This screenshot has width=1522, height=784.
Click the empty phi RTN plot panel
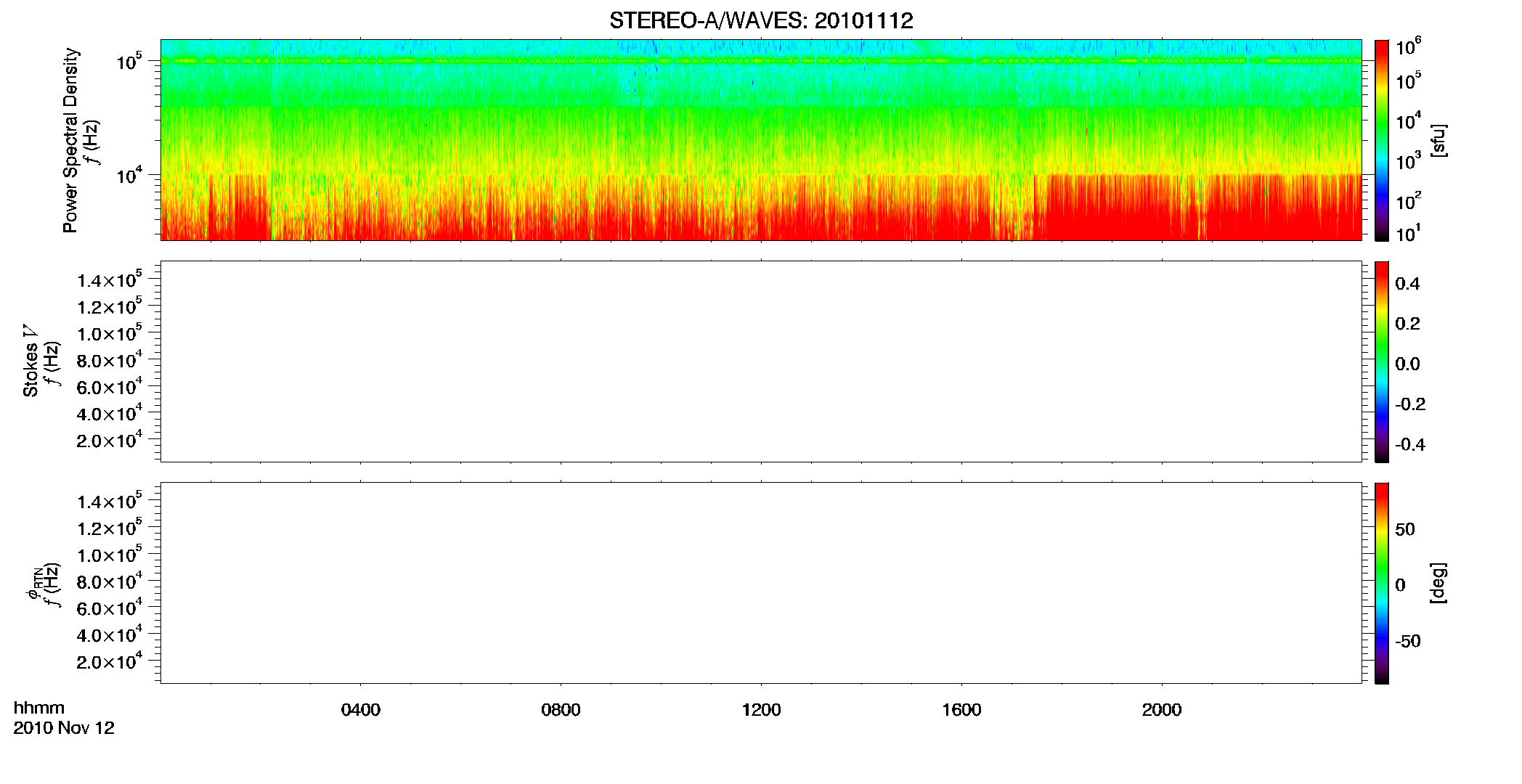pyautogui.click(x=761, y=583)
